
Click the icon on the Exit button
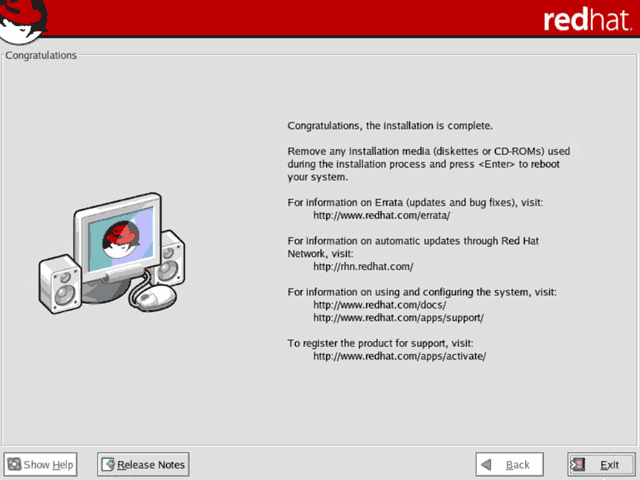point(579,464)
